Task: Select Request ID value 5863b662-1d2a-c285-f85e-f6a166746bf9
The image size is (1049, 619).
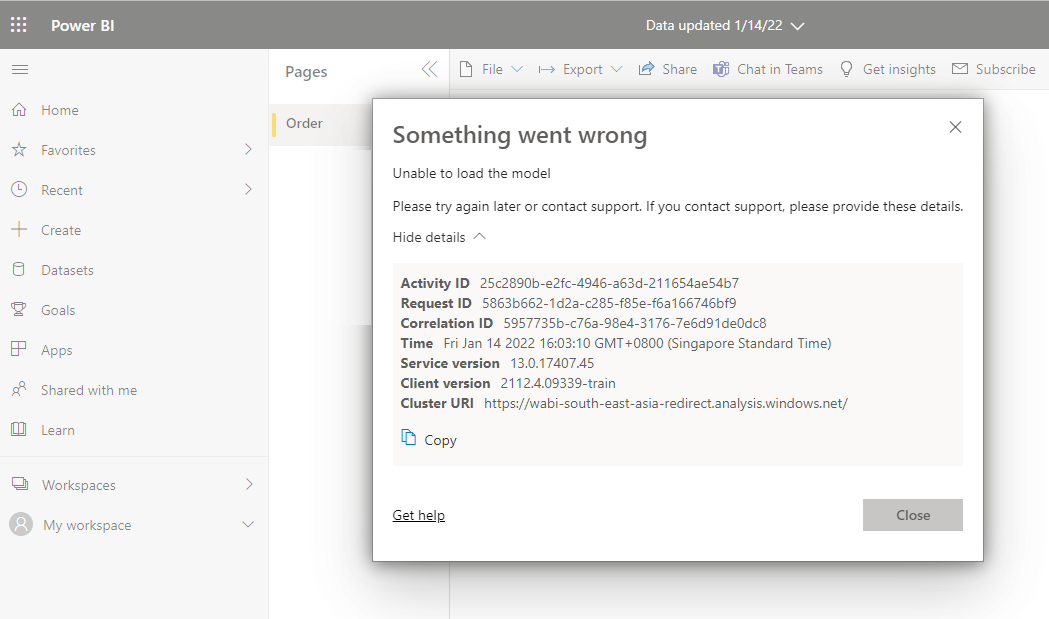Action: (609, 303)
